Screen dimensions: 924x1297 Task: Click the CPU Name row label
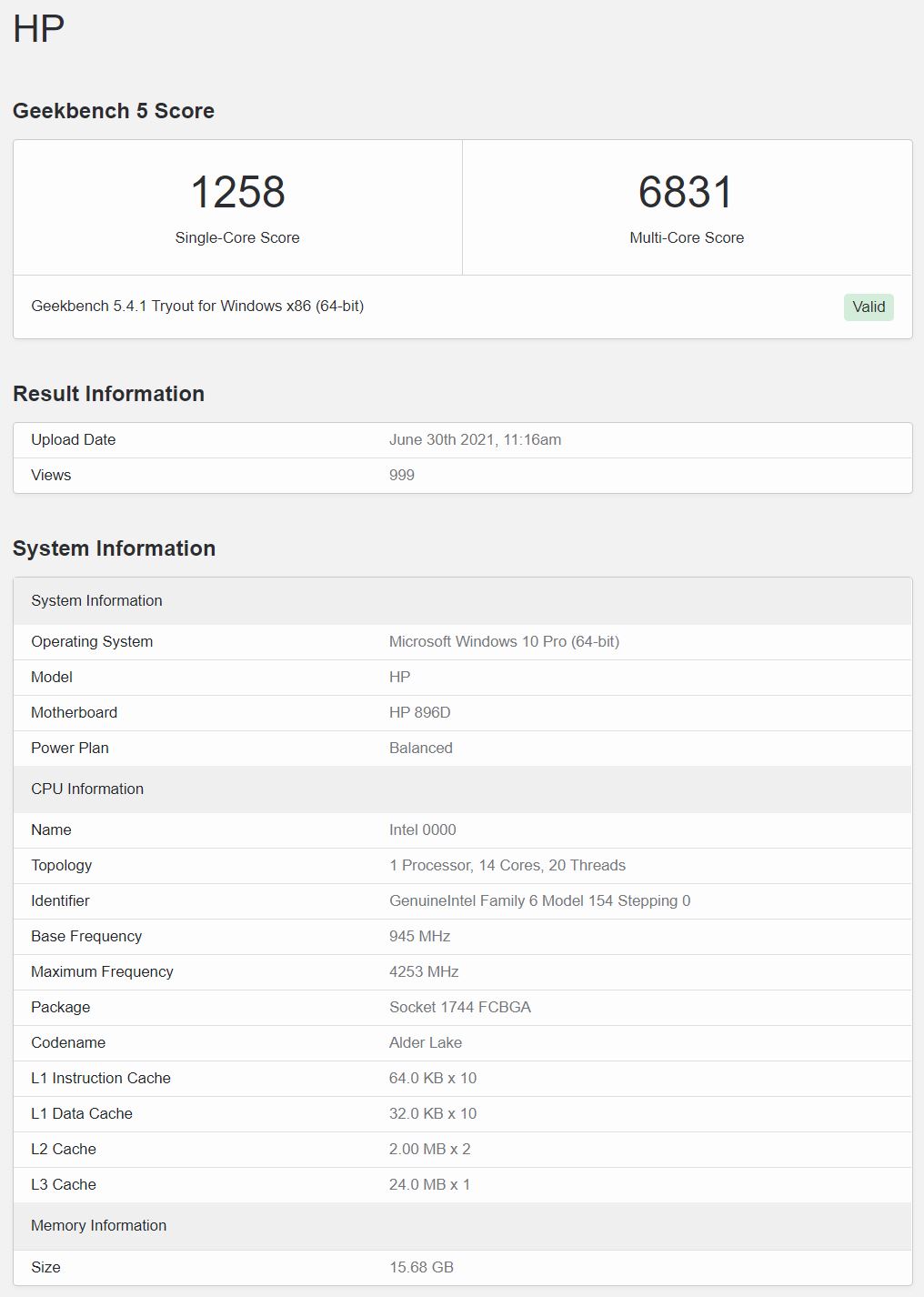(51, 829)
